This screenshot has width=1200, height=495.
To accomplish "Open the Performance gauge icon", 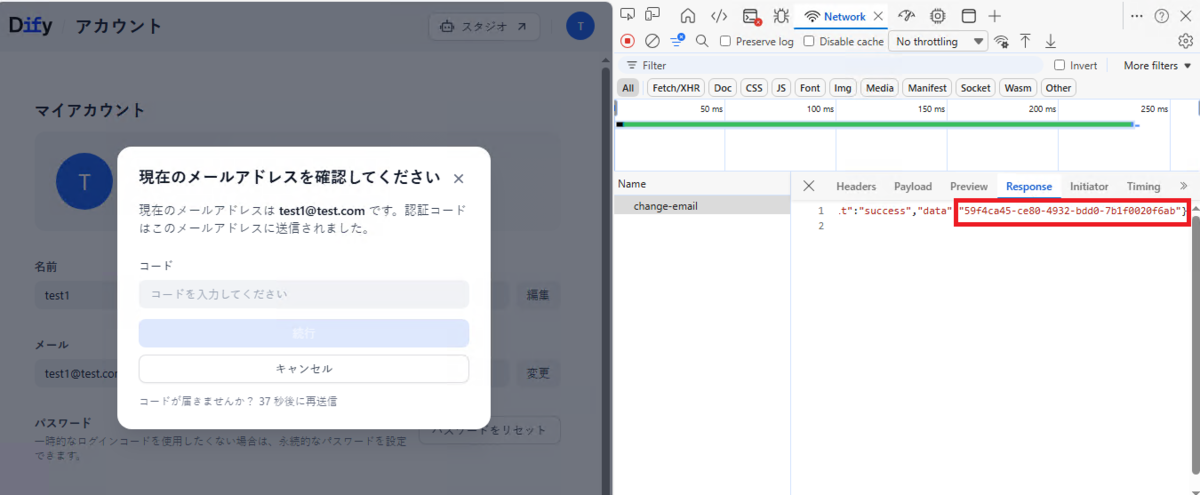I will click(907, 16).
